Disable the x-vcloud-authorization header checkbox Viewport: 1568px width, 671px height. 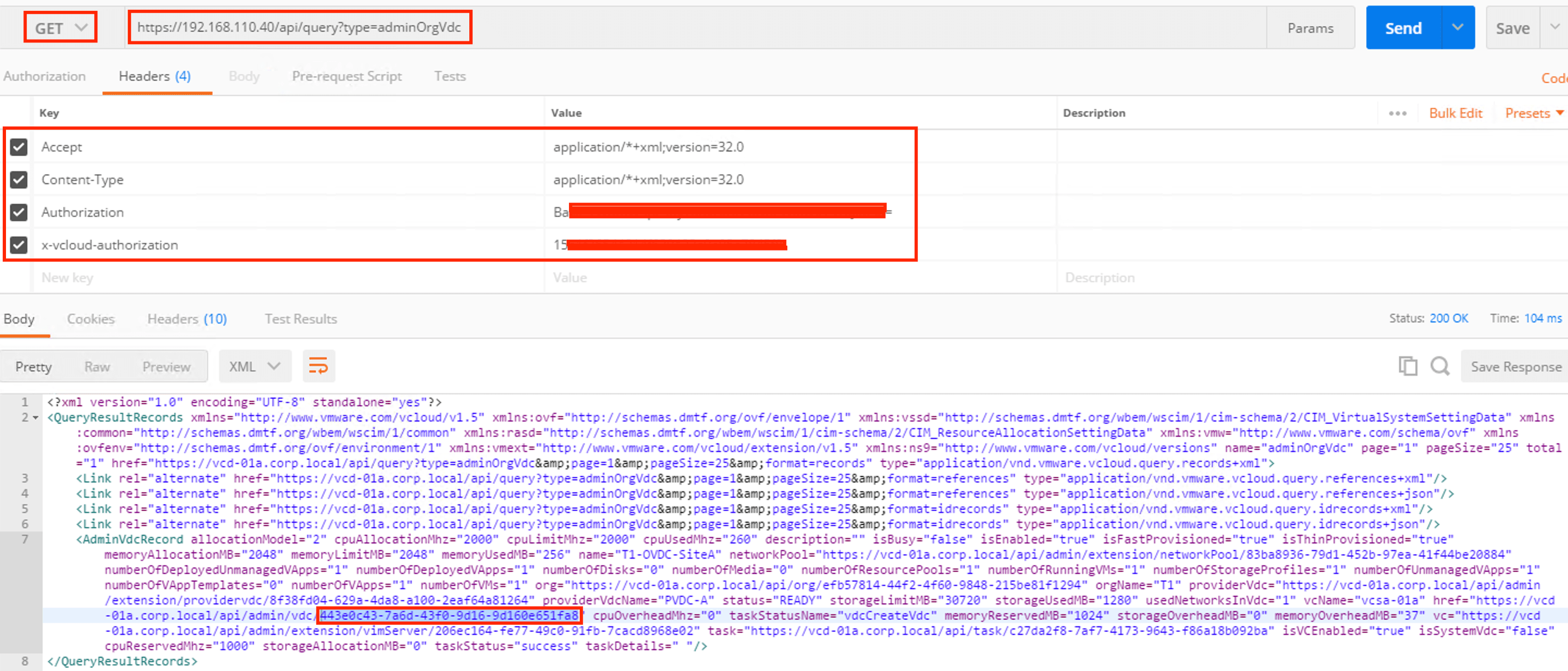[x=19, y=245]
